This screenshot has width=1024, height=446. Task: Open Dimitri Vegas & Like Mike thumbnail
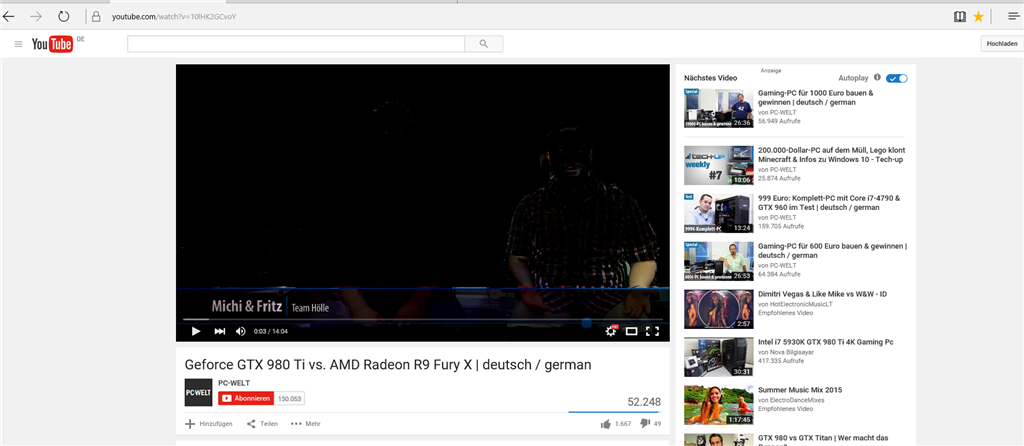(x=718, y=310)
